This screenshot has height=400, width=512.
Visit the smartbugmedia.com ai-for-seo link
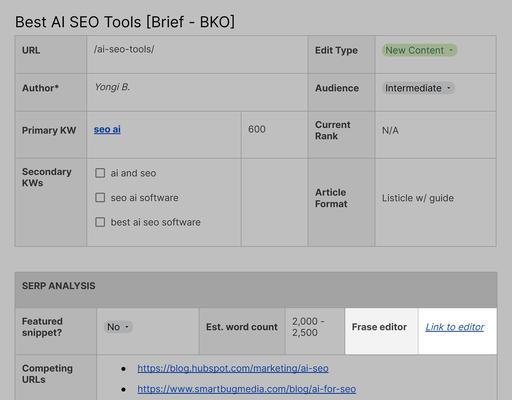click(x=247, y=389)
